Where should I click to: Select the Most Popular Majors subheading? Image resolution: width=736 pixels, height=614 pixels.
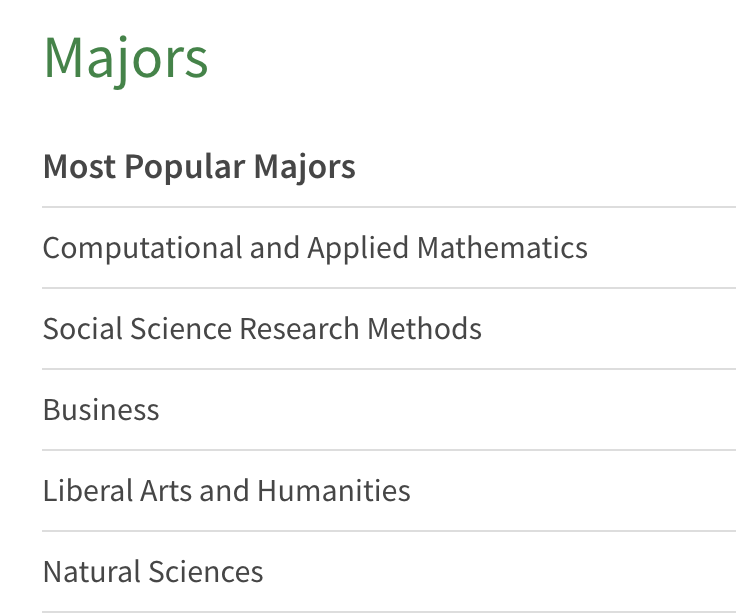click(x=199, y=168)
